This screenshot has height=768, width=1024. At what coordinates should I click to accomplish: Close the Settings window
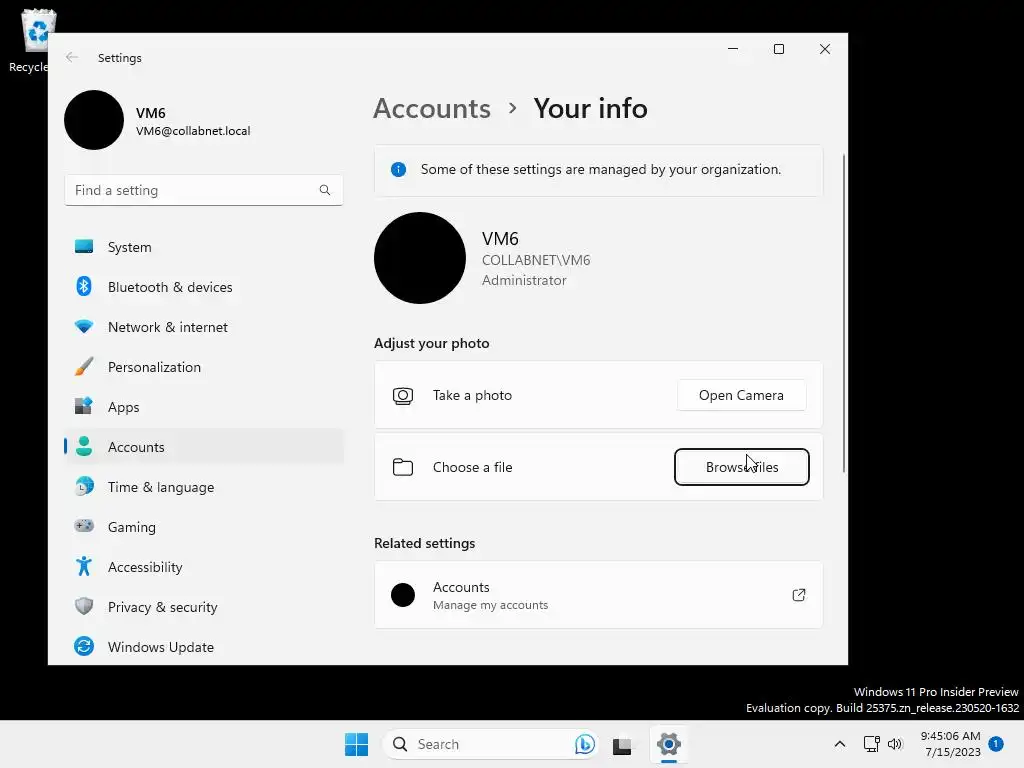(x=825, y=49)
